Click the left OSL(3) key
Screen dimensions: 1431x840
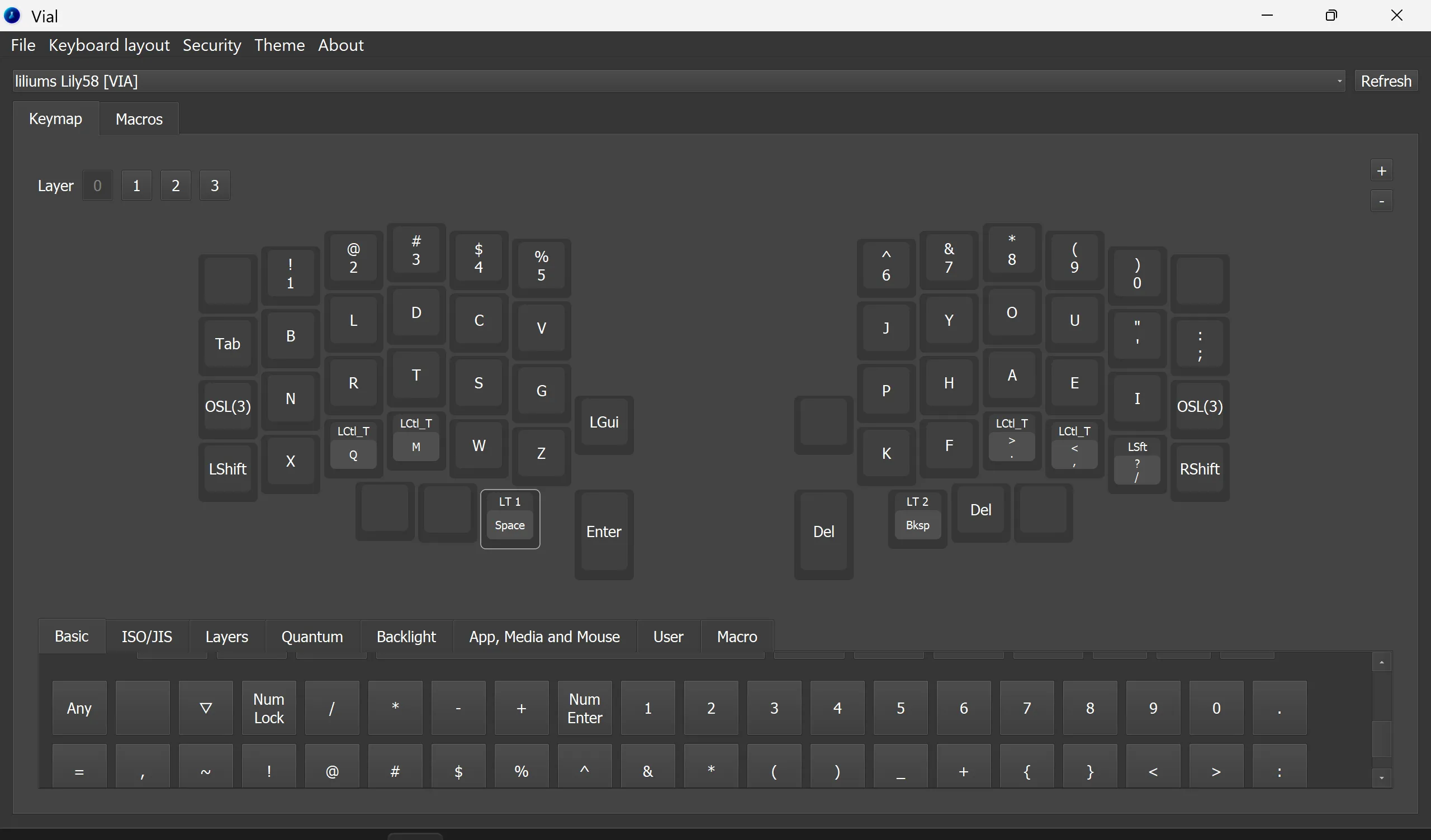coord(228,406)
